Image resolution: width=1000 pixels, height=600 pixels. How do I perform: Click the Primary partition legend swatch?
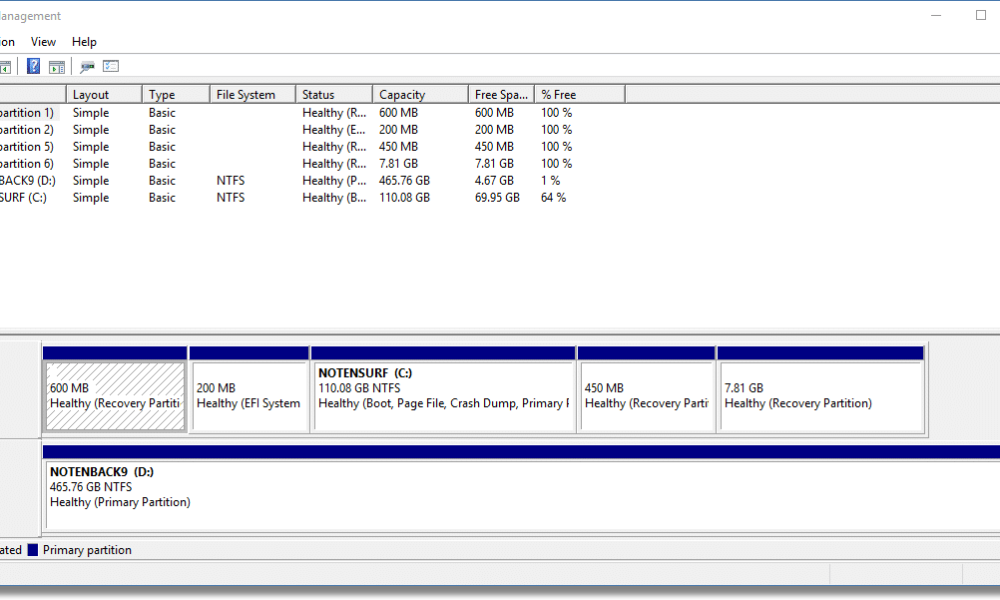click(x=33, y=549)
